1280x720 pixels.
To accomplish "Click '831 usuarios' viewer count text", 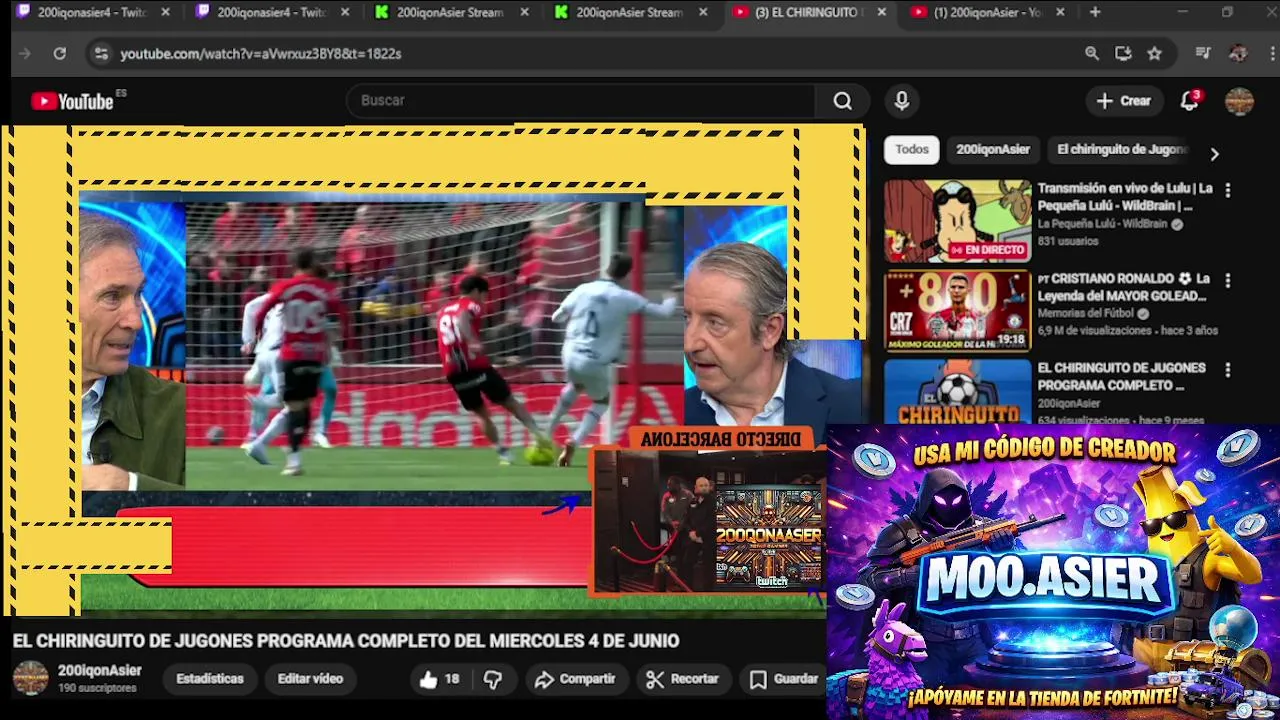I will coord(1067,242).
